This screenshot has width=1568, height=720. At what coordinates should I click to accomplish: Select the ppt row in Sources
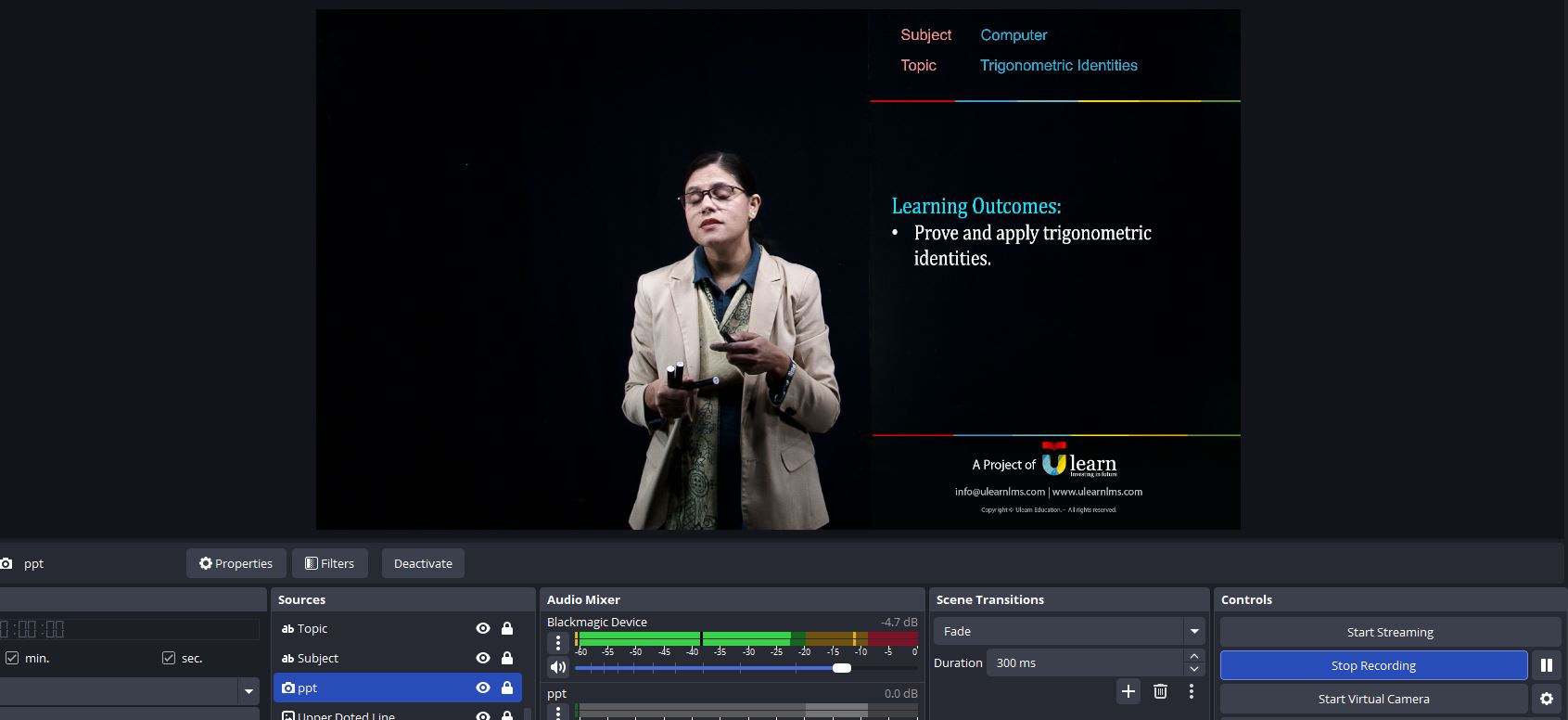point(398,688)
